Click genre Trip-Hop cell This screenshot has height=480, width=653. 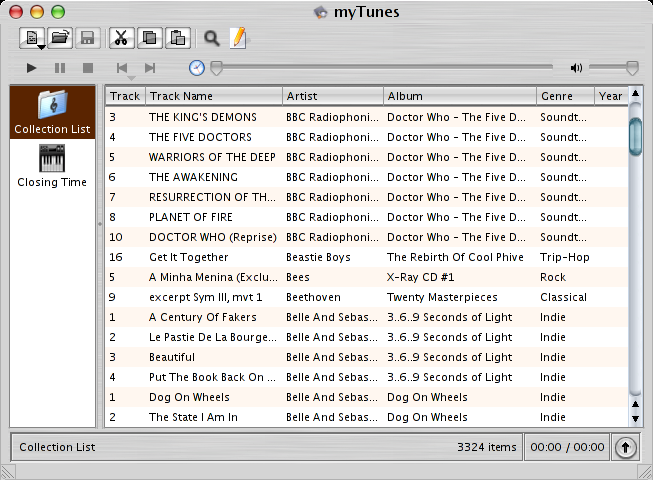tap(565, 257)
